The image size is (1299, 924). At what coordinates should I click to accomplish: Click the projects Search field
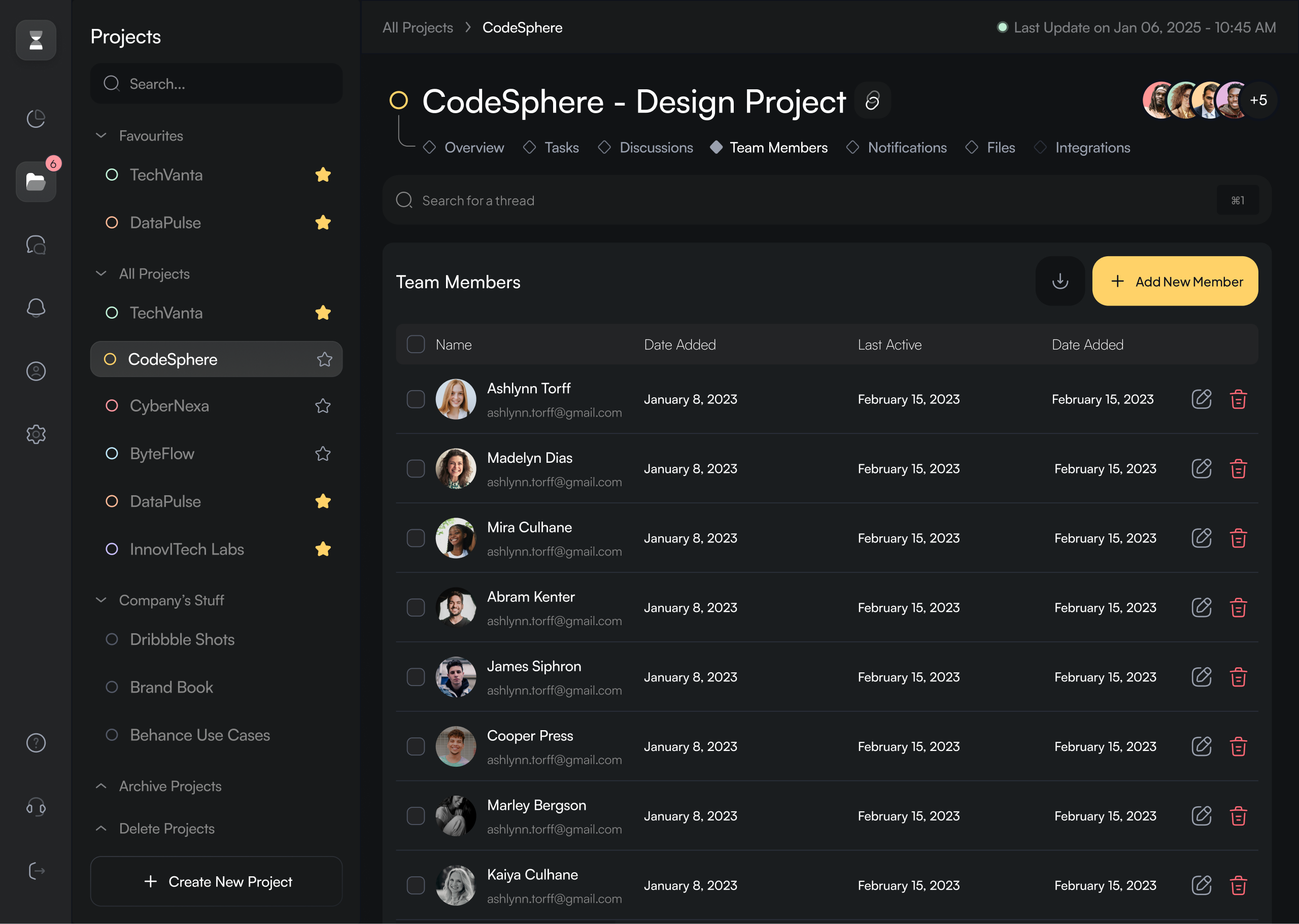coord(216,84)
